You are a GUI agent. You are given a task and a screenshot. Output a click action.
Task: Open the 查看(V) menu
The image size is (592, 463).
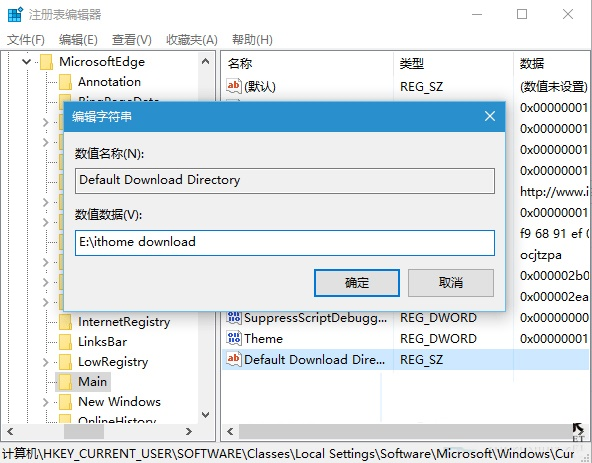(131, 40)
